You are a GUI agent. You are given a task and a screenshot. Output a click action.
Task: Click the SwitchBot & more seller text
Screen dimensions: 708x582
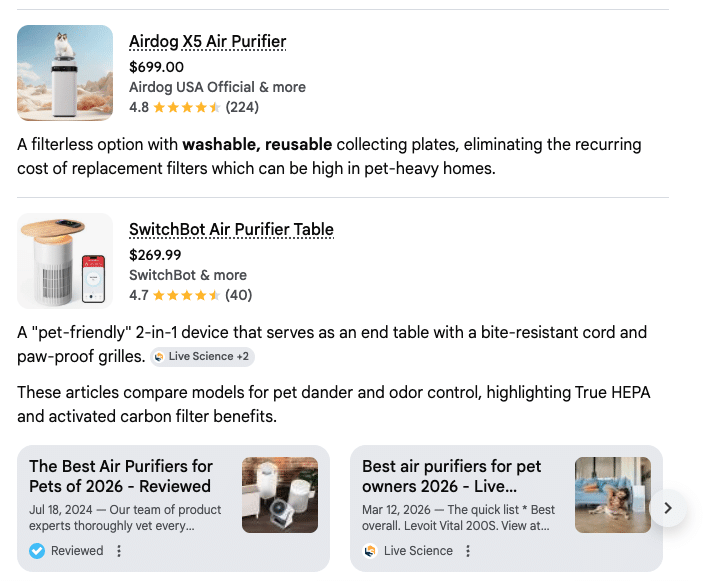(188, 275)
